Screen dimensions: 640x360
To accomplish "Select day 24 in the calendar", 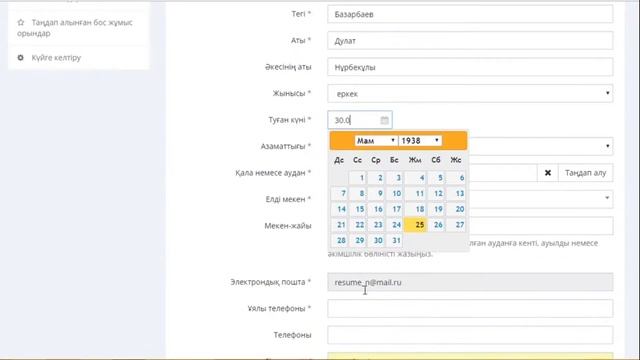I will (395, 224).
